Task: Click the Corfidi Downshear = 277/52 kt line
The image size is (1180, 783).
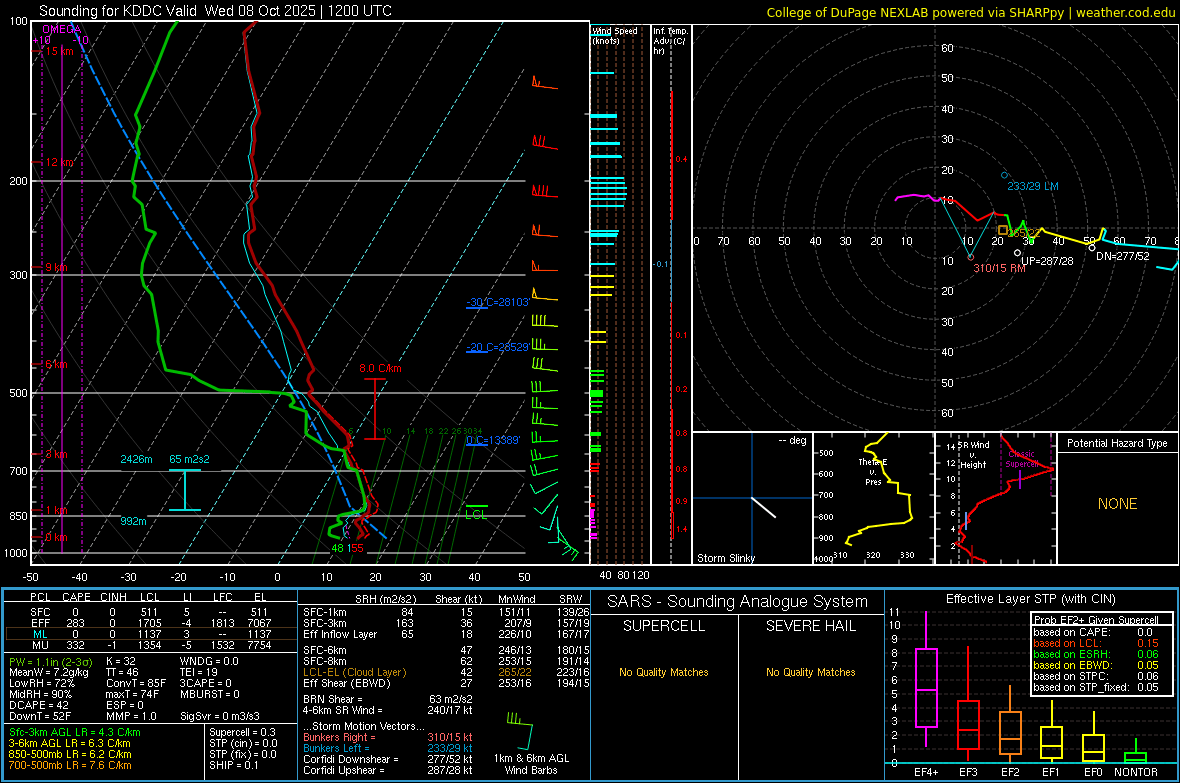Action: click(x=388, y=759)
